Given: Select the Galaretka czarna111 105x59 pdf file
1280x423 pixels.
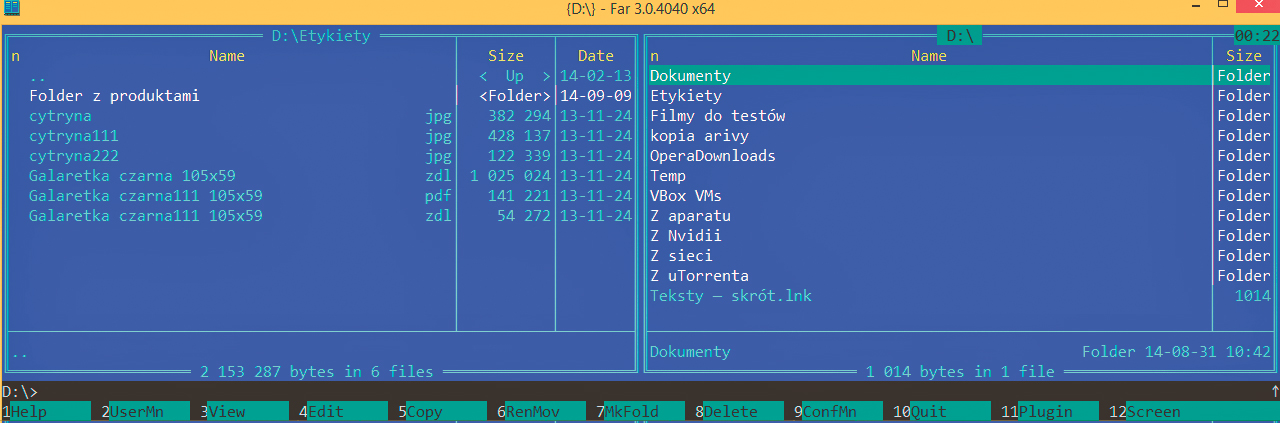Looking at the screenshot, I should [x=145, y=196].
